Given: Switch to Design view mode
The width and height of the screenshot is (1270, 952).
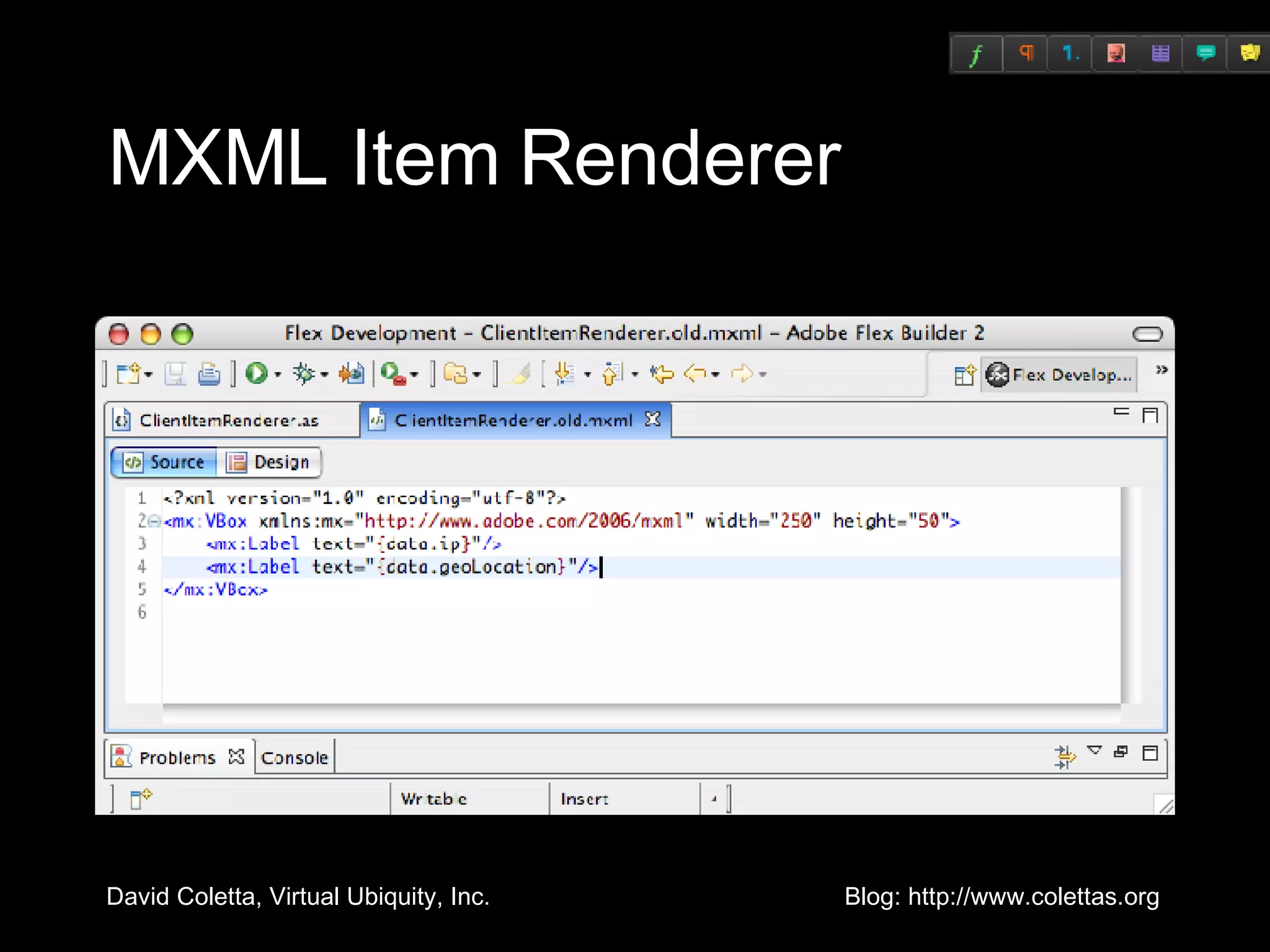Looking at the screenshot, I should 269,462.
